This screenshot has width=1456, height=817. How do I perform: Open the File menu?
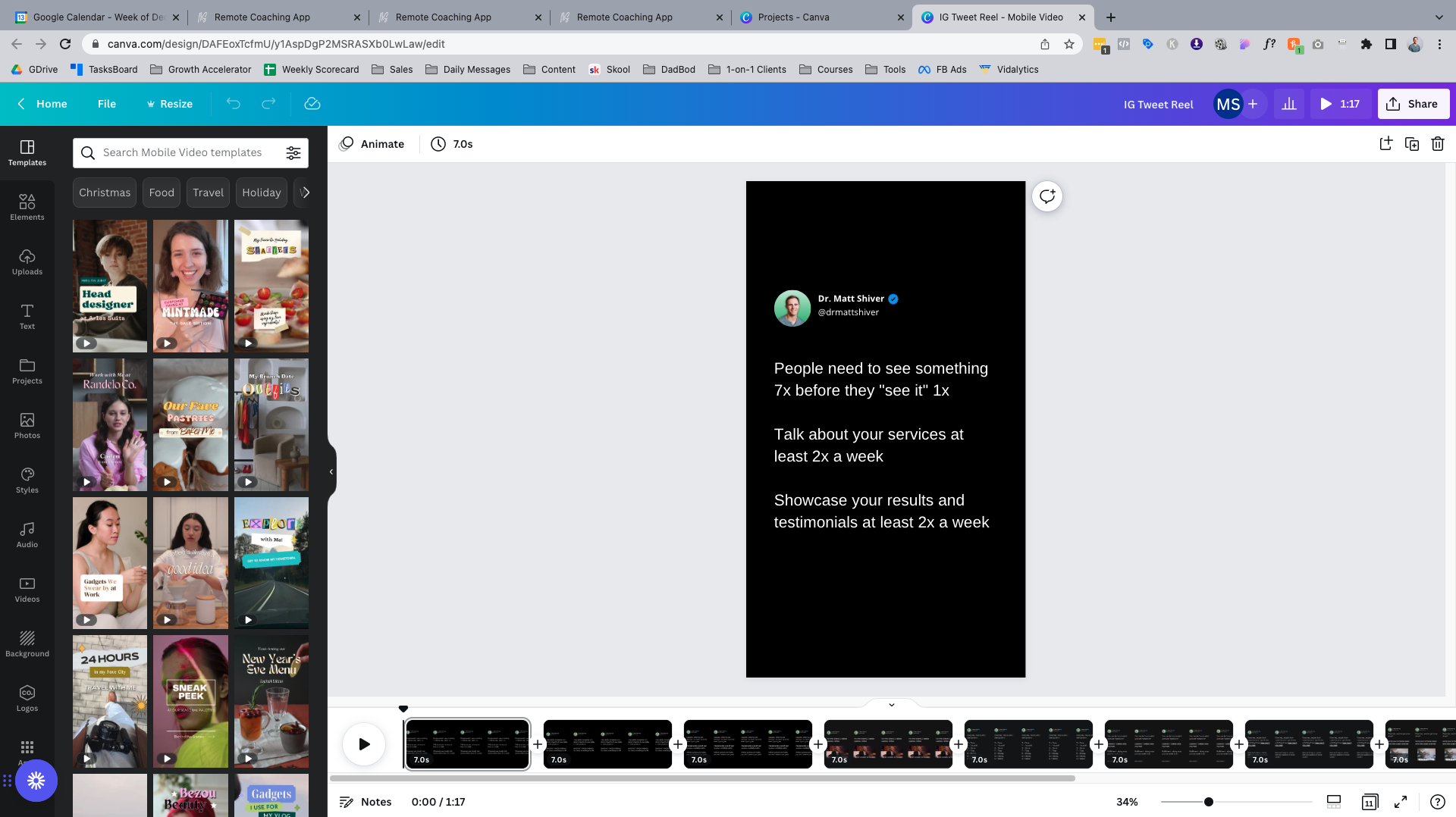(107, 104)
